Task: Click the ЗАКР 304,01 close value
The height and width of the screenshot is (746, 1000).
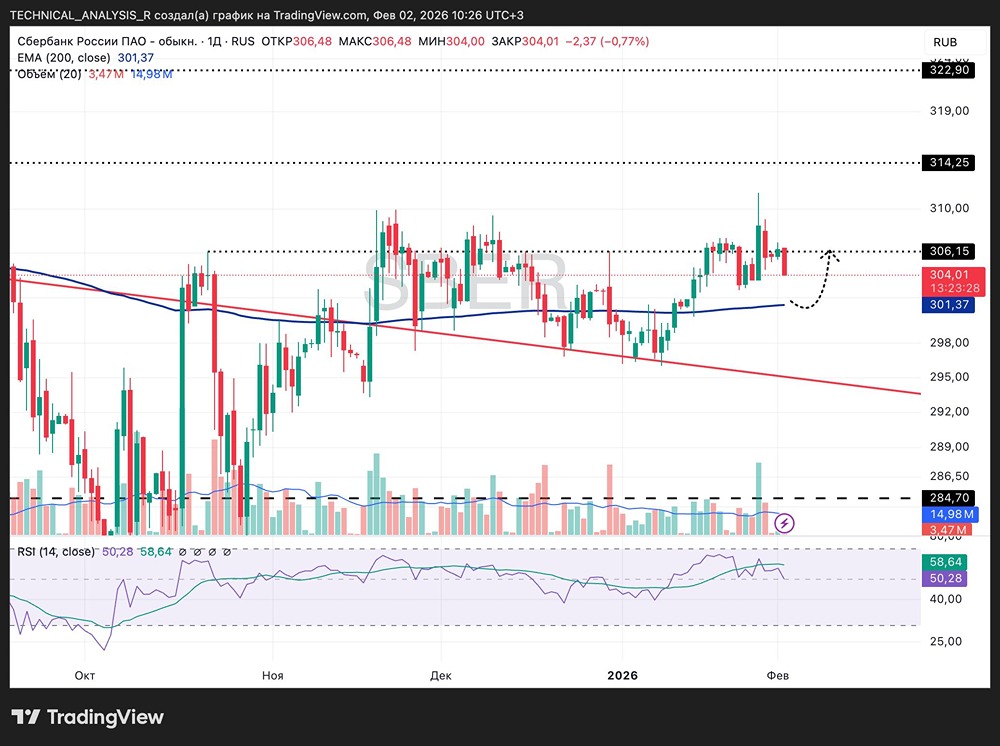Action: pyautogui.click(x=525, y=41)
